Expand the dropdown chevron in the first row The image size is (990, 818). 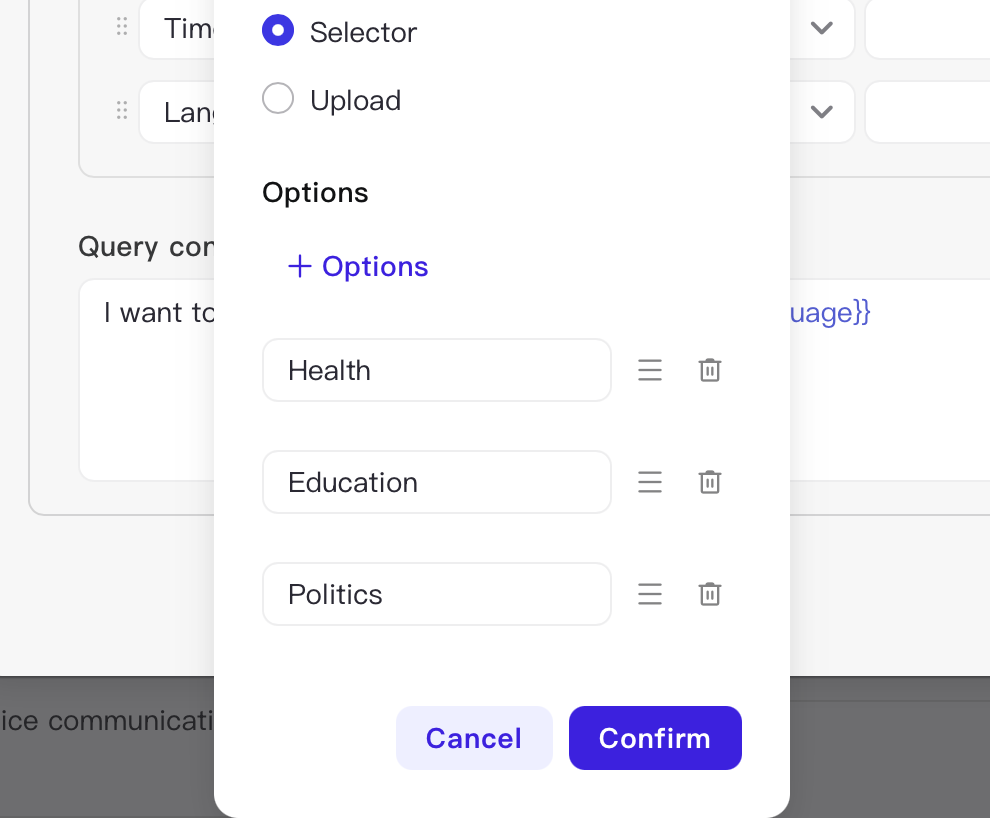[821, 27]
